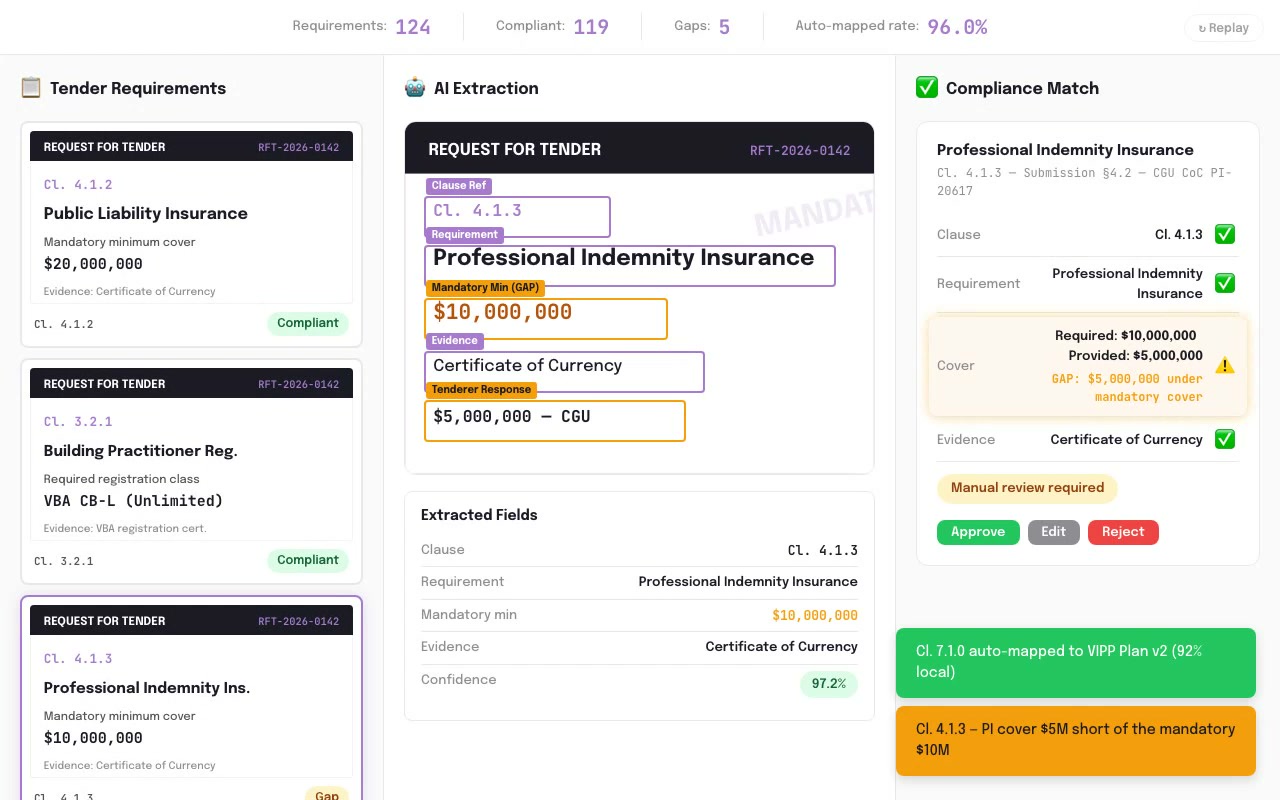Select the Certificate of Currency evidence box
This screenshot has height=800, width=1280.
click(564, 372)
